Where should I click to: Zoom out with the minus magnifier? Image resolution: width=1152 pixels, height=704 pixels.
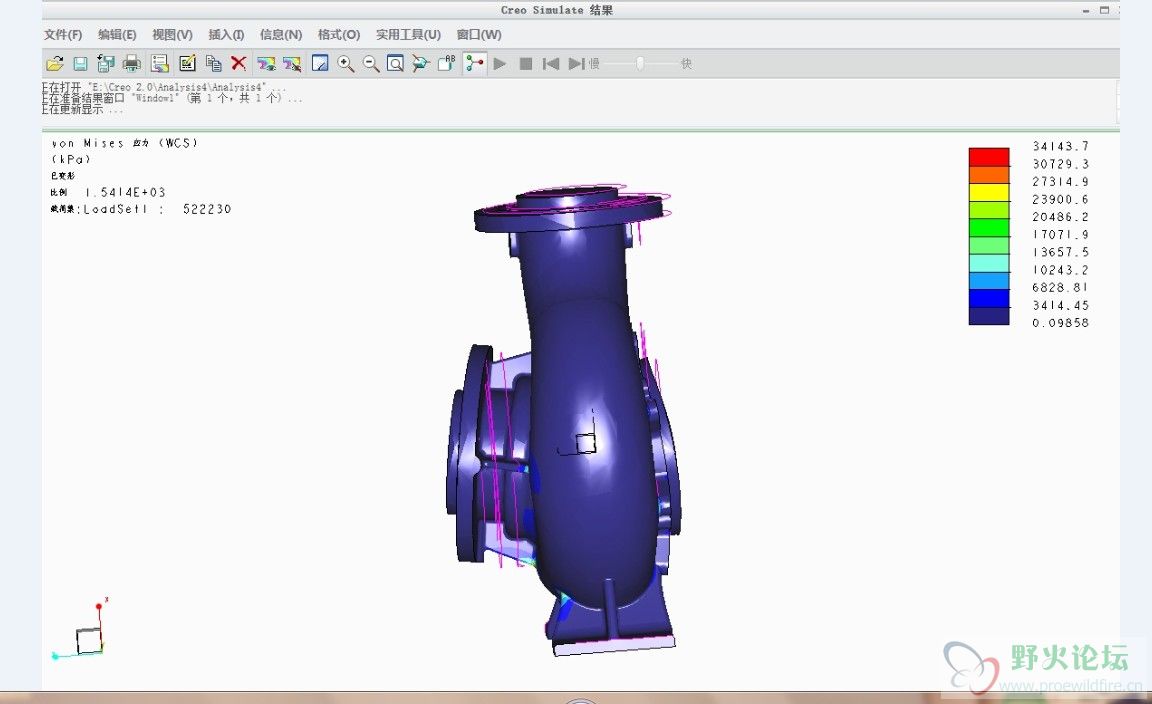click(x=371, y=64)
